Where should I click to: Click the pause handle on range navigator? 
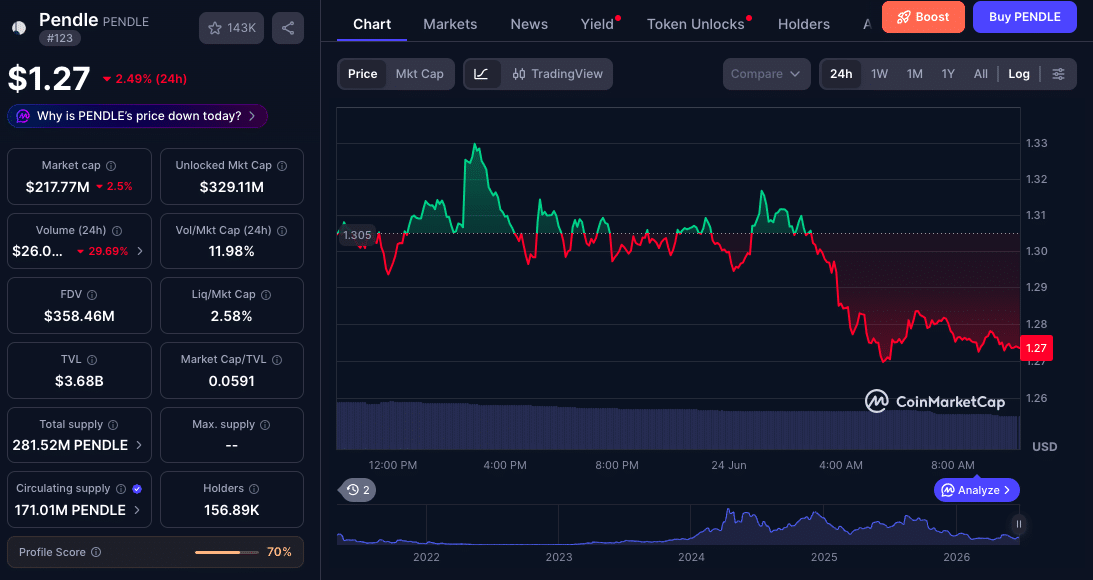(x=1018, y=524)
